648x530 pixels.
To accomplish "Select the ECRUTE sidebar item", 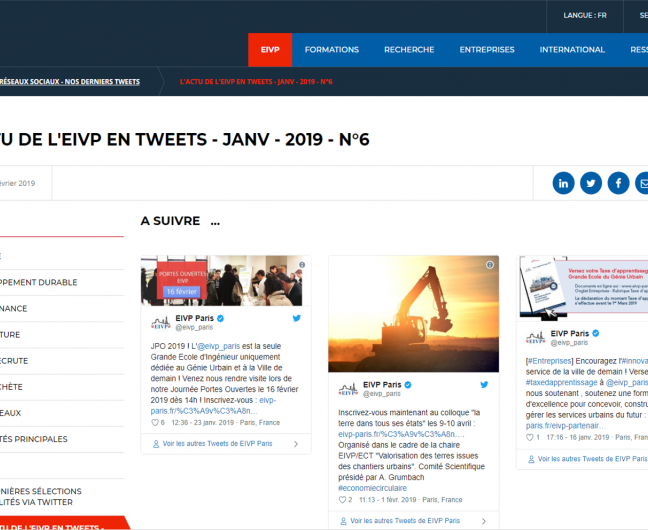I will 14,360.
